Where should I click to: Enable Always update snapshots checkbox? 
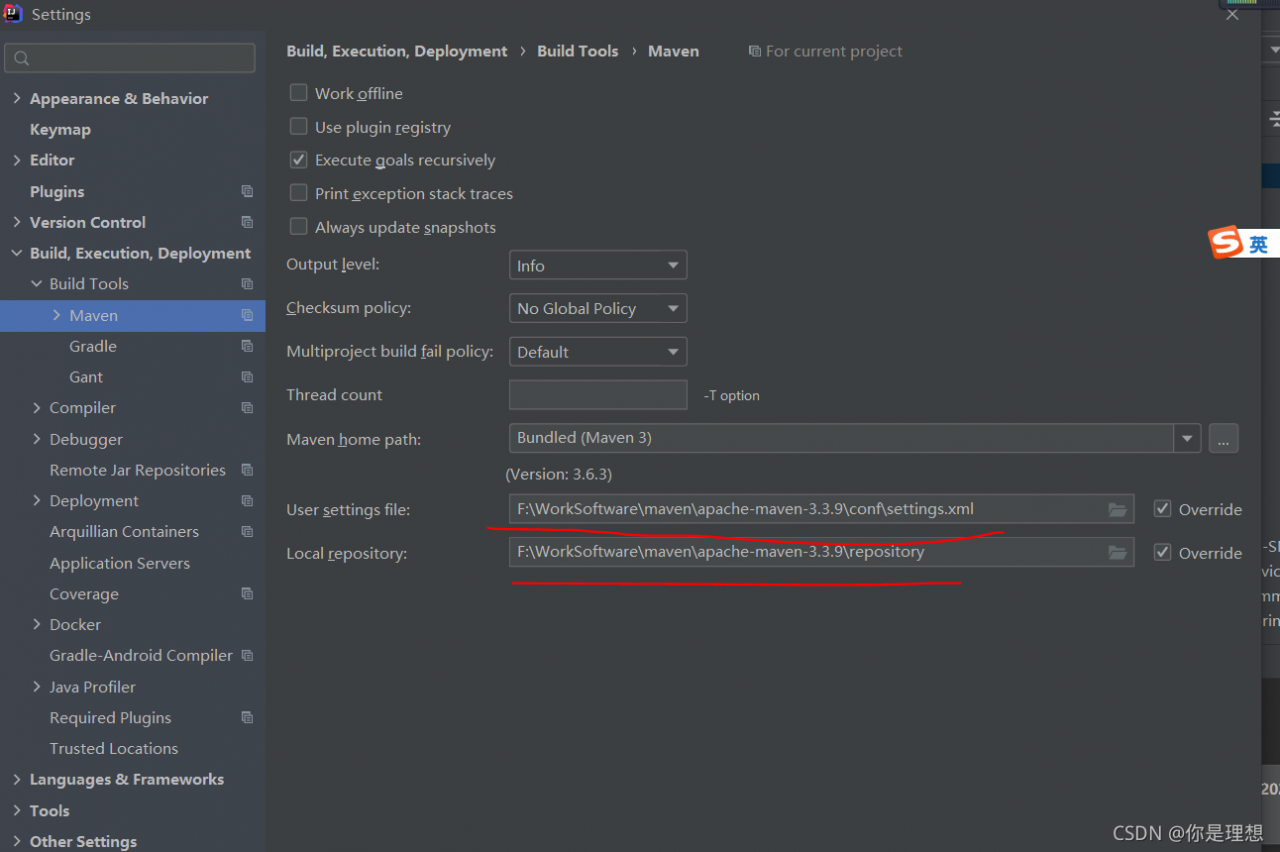pyautogui.click(x=298, y=227)
